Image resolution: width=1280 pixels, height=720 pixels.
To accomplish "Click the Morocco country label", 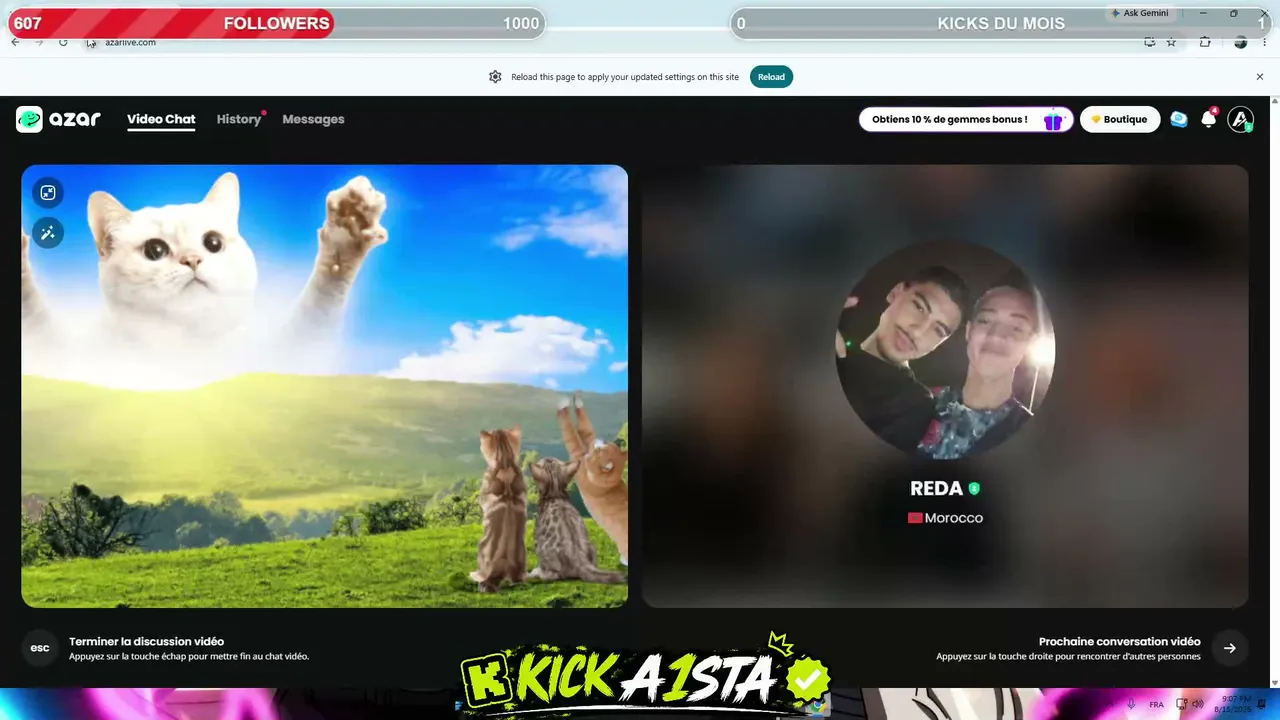I will (945, 518).
